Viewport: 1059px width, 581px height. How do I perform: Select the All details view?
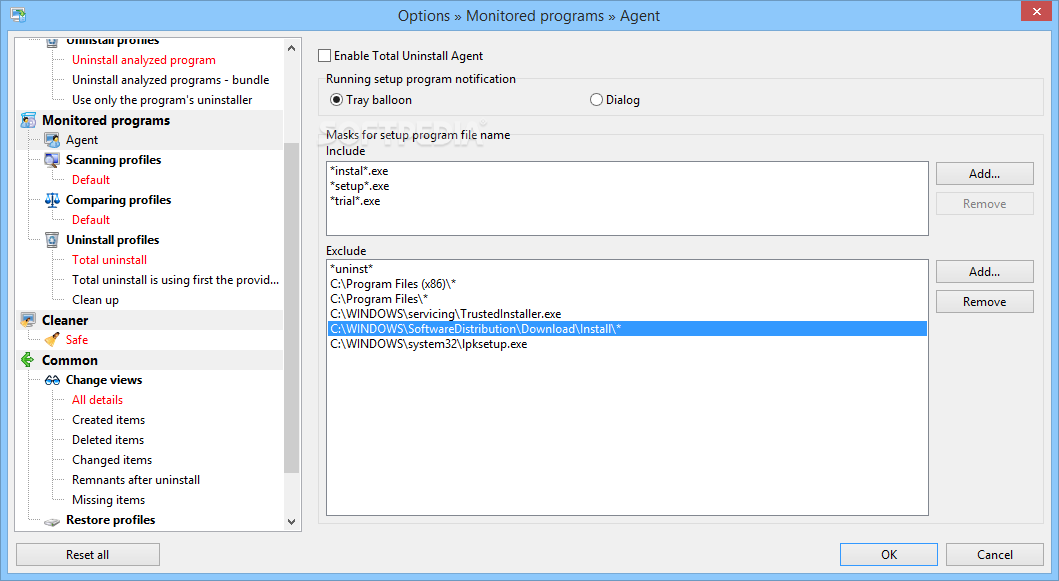tap(97, 400)
